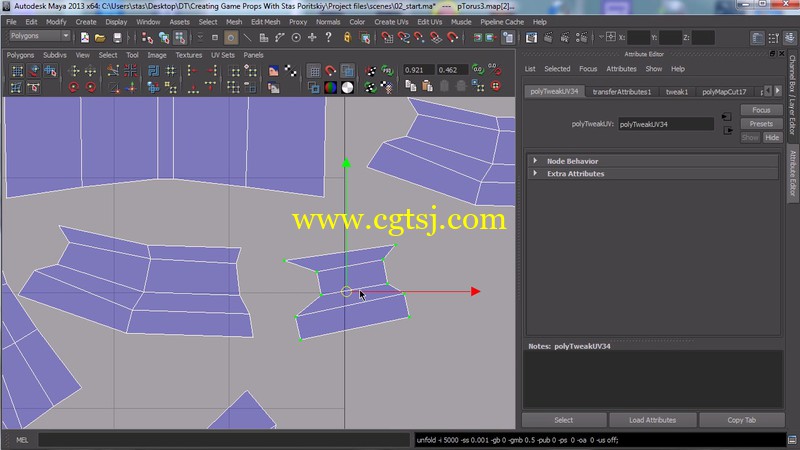Click the input connection arrow icon
The height and width of the screenshot is (450, 800).
tap(727, 117)
